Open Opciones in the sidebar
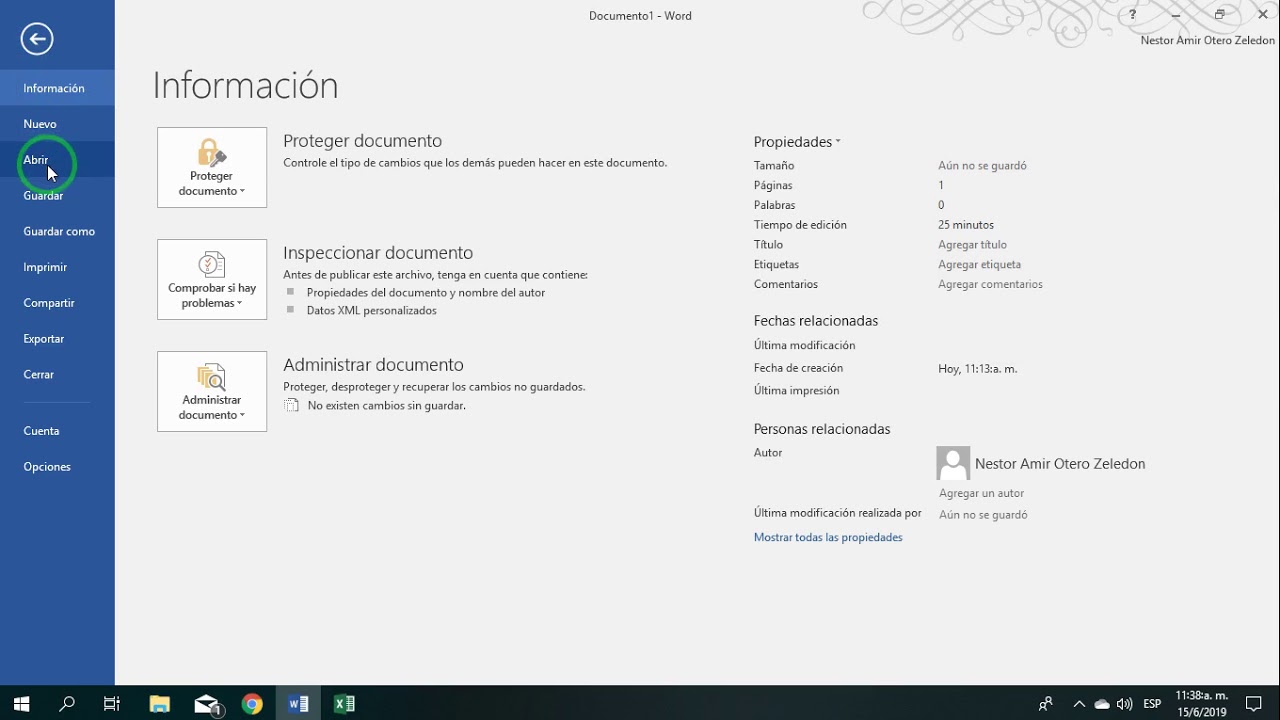The height and width of the screenshot is (720, 1280). tap(57, 467)
